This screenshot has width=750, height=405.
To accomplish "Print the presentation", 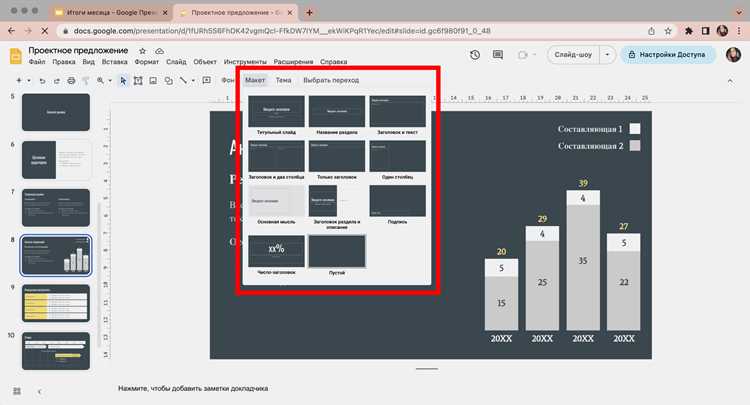I will [x=71, y=81].
